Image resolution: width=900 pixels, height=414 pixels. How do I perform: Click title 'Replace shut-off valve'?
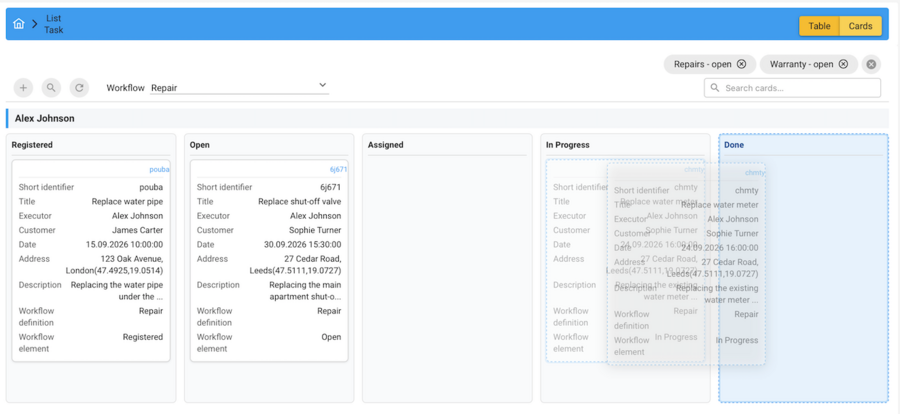point(300,202)
